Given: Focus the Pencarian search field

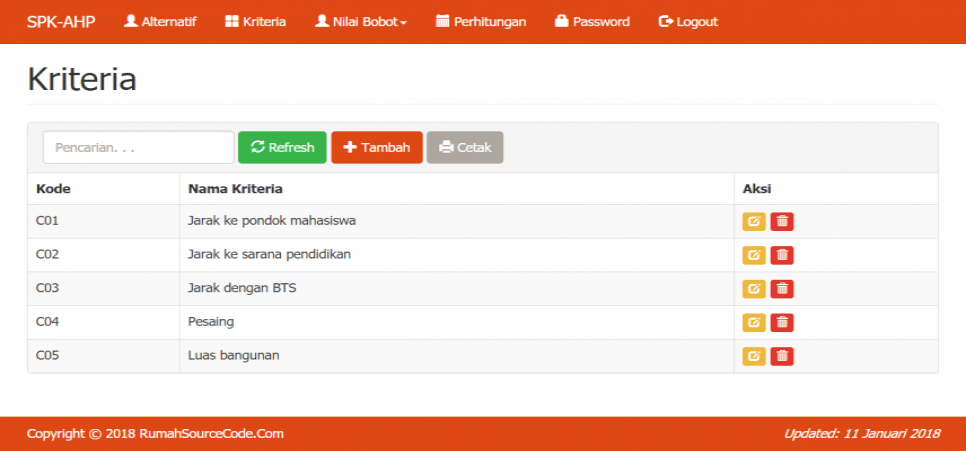Looking at the screenshot, I should [x=138, y=147].
